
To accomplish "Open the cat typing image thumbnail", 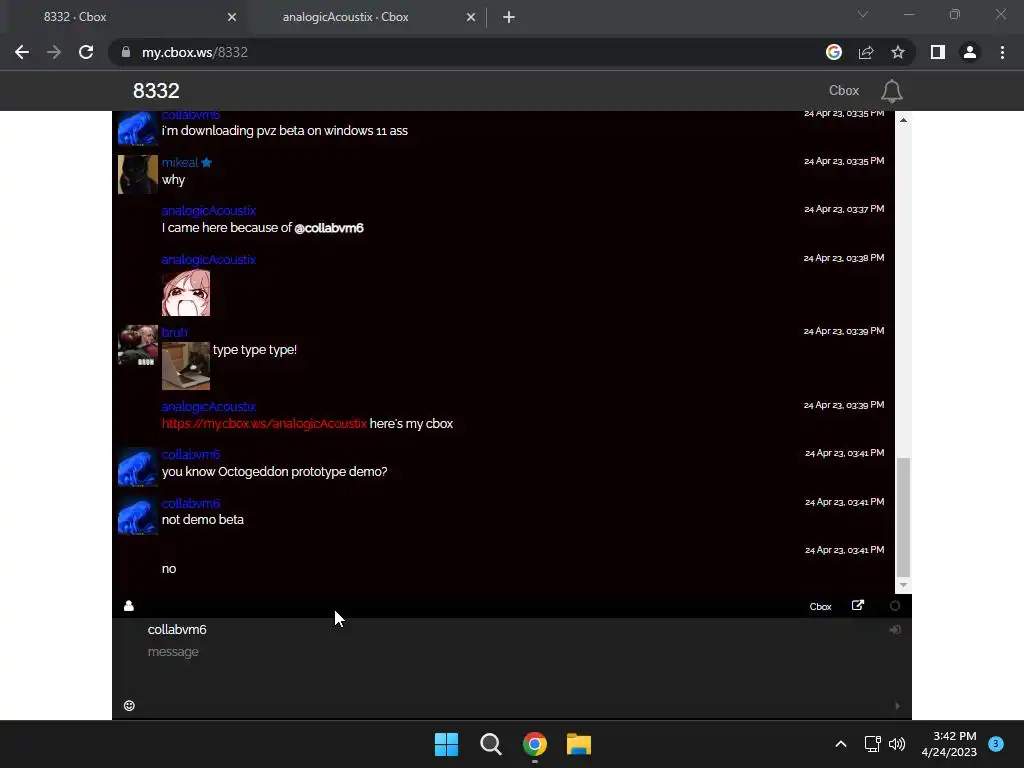I will tap(186, 366).
